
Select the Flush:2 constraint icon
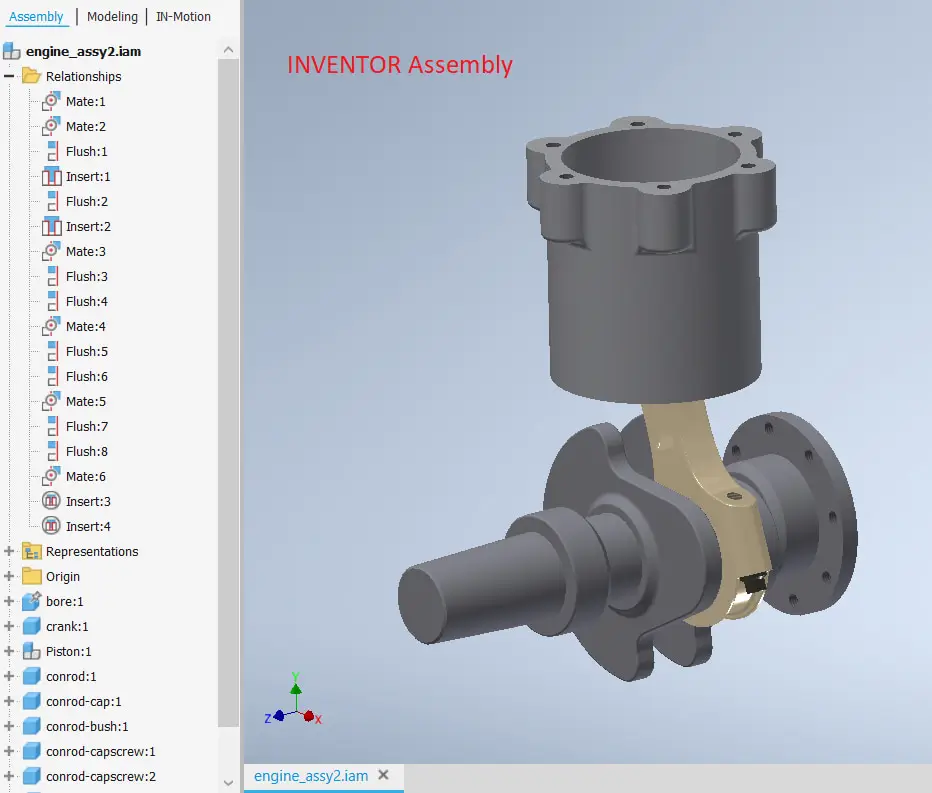point(52,201)
